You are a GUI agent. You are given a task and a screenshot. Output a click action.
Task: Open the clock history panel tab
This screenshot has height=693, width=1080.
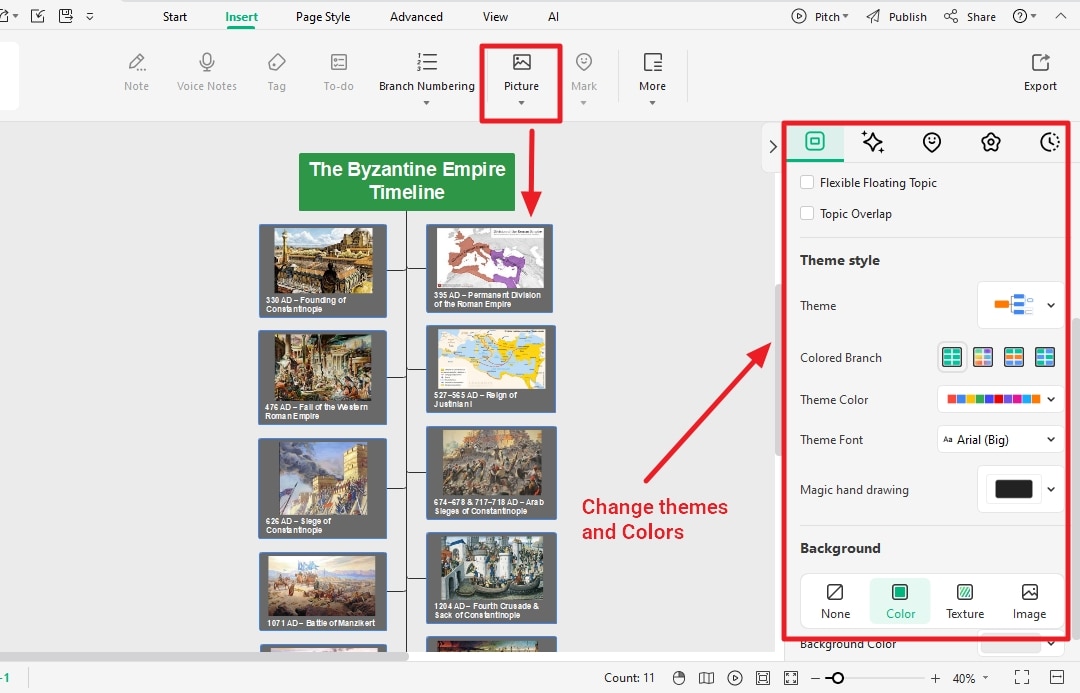(1050, 142)
